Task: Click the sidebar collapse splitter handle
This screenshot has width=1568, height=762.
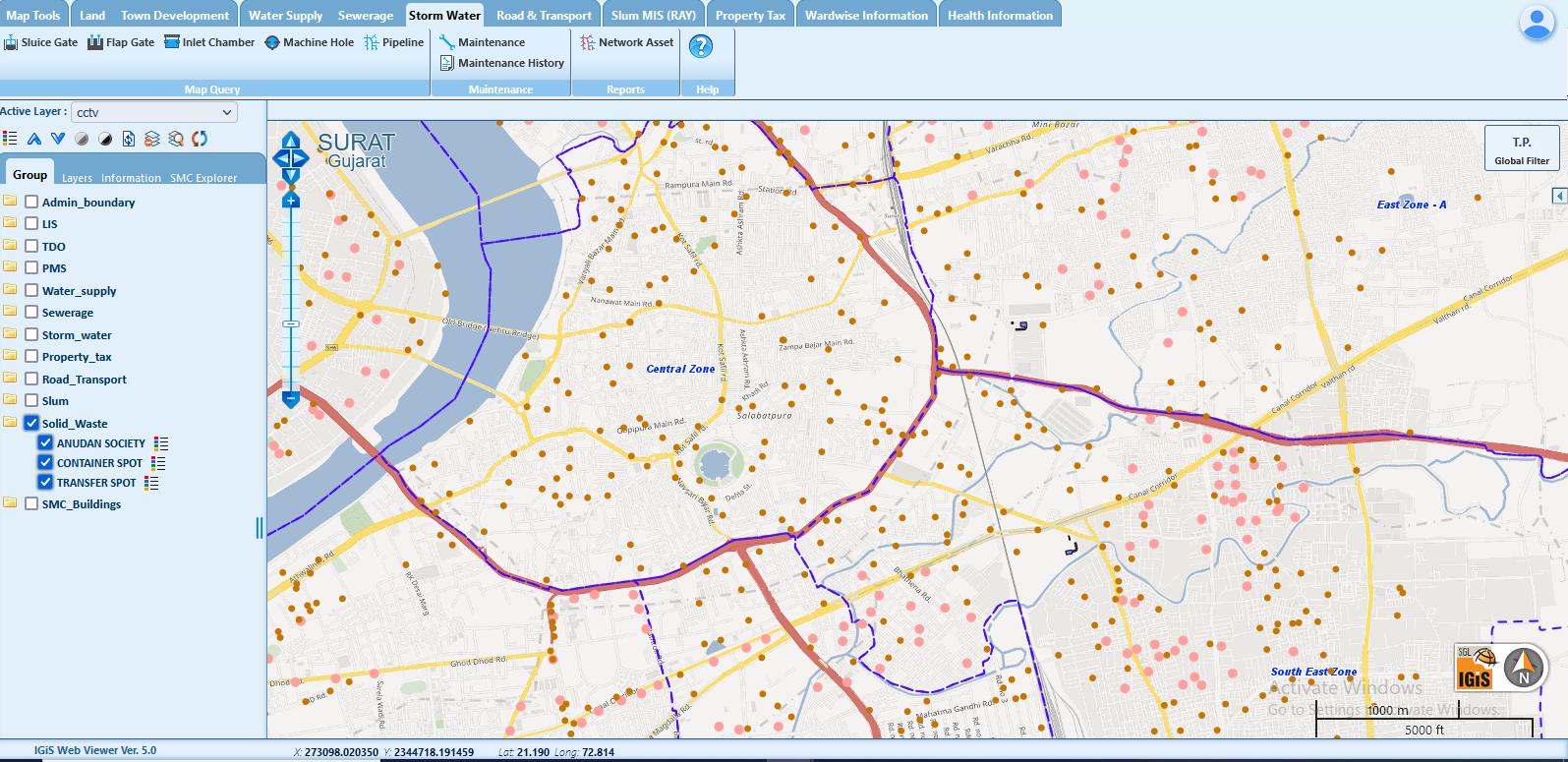Action: 260,528
